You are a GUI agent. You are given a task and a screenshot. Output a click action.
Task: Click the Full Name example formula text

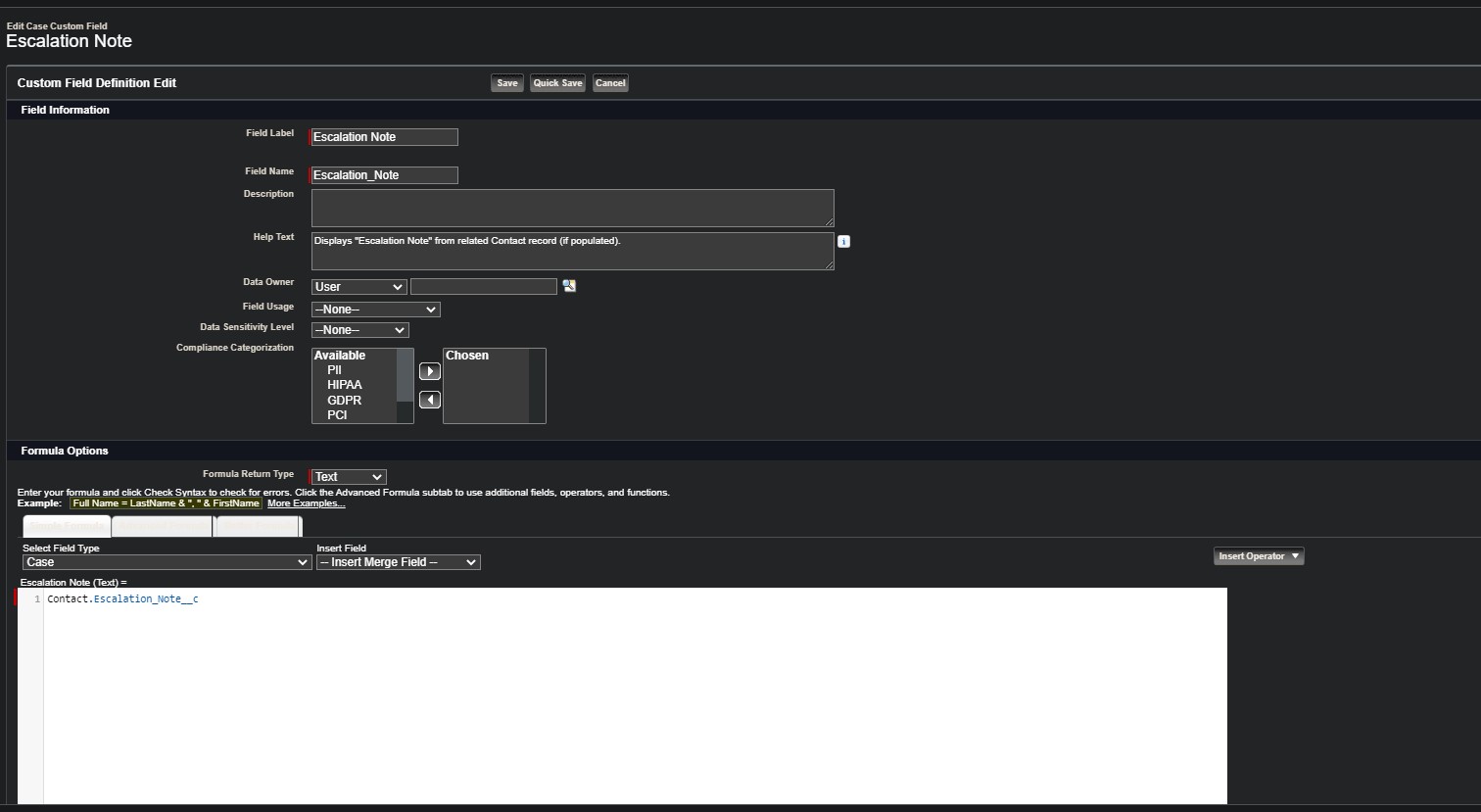(167, 503)
